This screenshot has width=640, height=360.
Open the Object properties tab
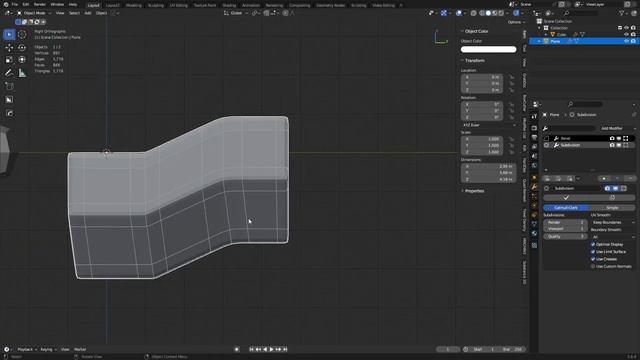pyautogui.click(x=534, y=178)
